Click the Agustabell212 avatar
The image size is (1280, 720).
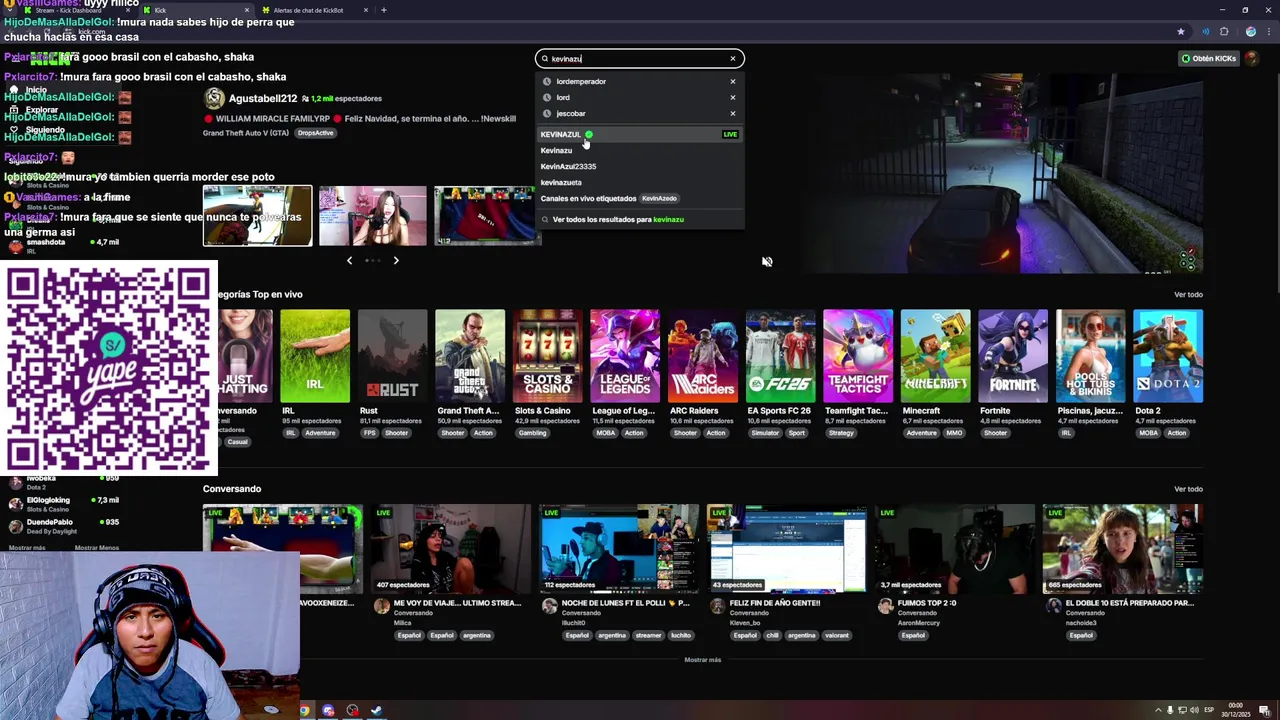(214, 98)
